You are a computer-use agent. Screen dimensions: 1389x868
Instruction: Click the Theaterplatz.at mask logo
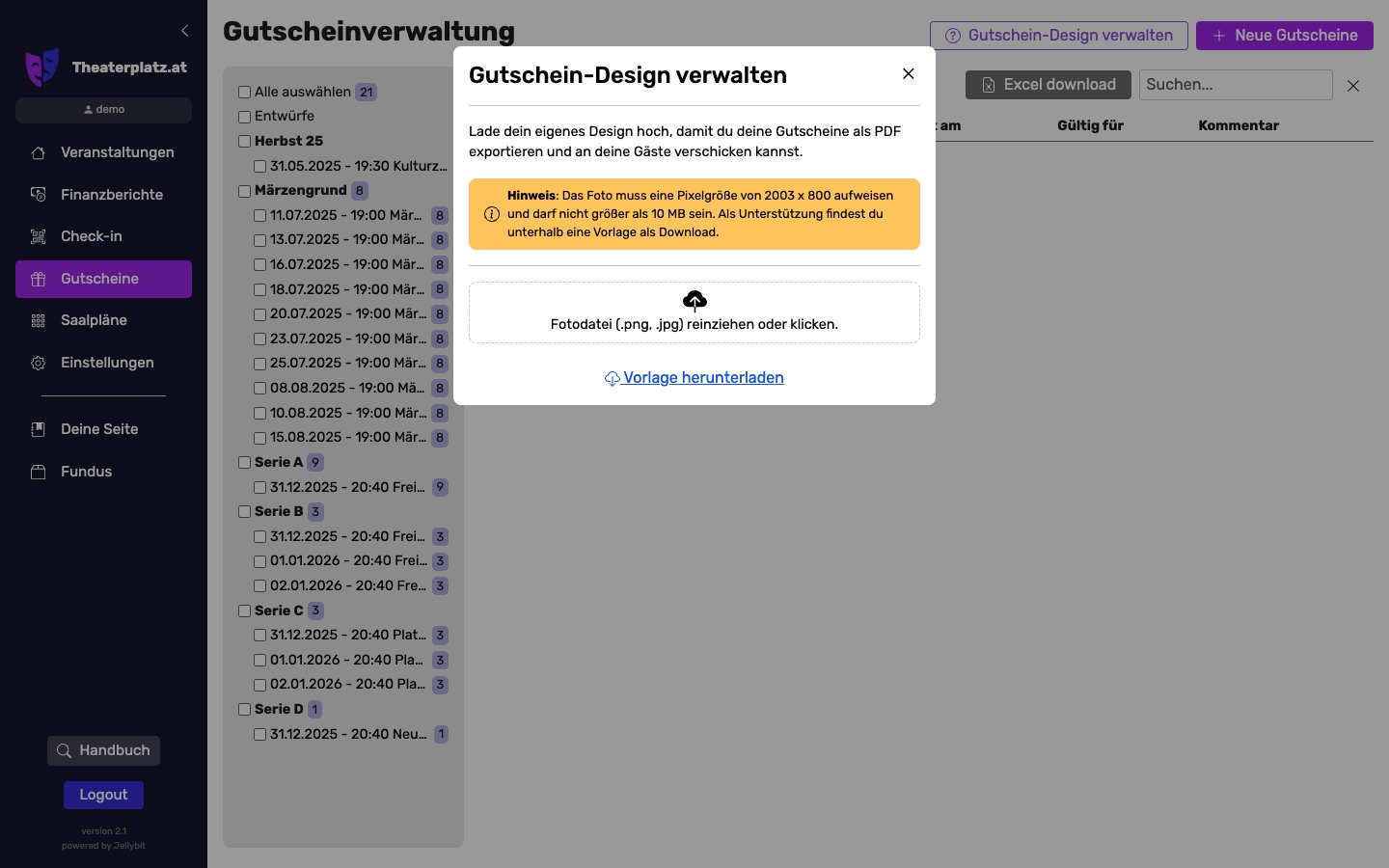(x=41, y=68)
